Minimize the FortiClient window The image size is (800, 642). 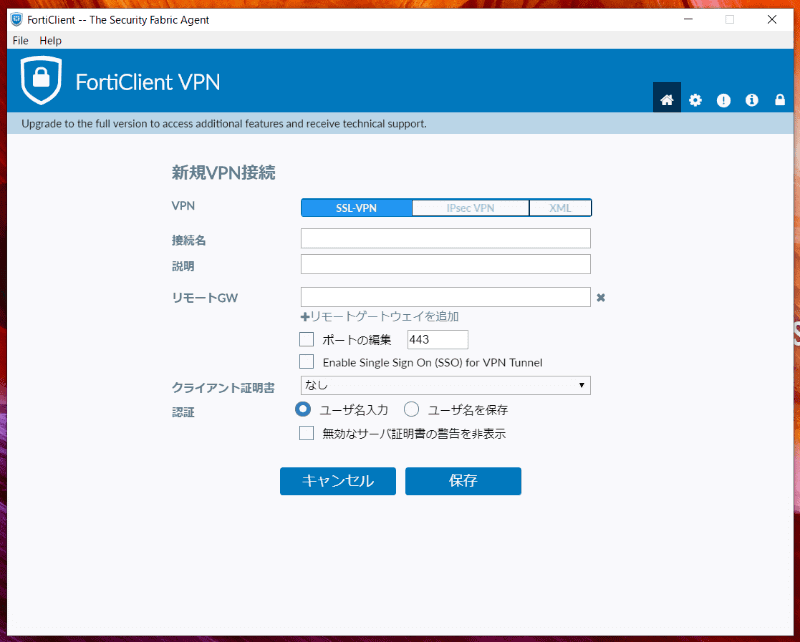pyautogui.click(x=688, y=19)
